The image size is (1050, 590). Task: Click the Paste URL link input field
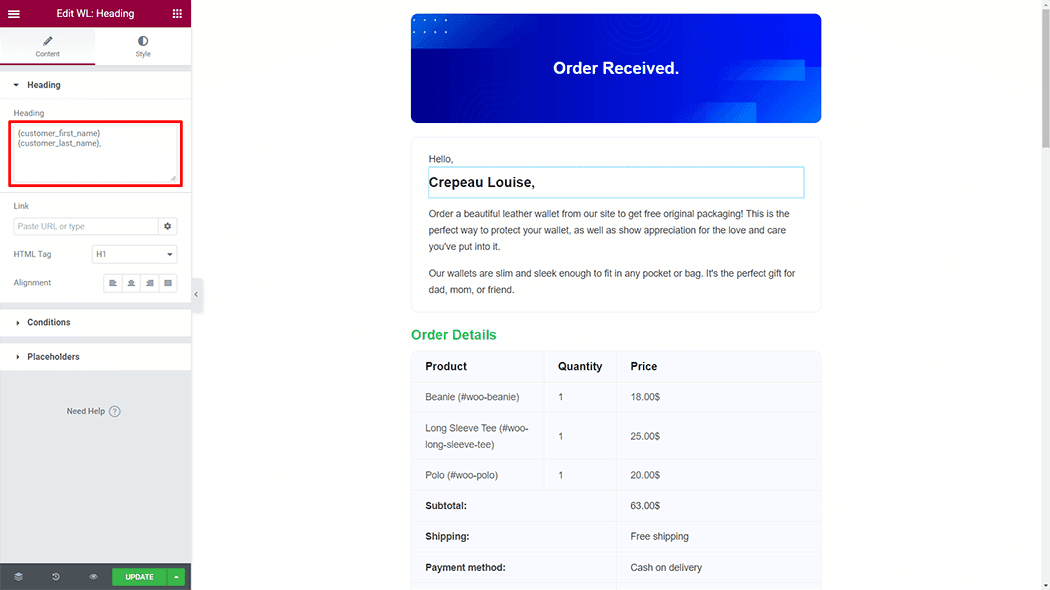tap(85, 227)
